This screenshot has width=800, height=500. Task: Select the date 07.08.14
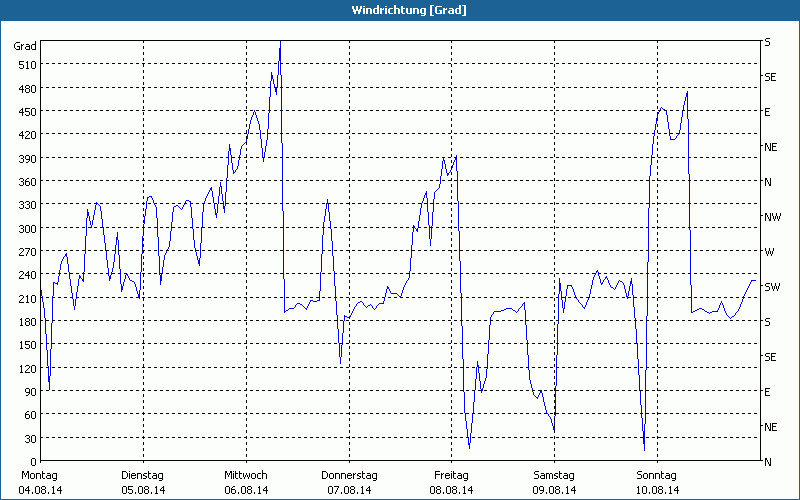coord(349,490)
